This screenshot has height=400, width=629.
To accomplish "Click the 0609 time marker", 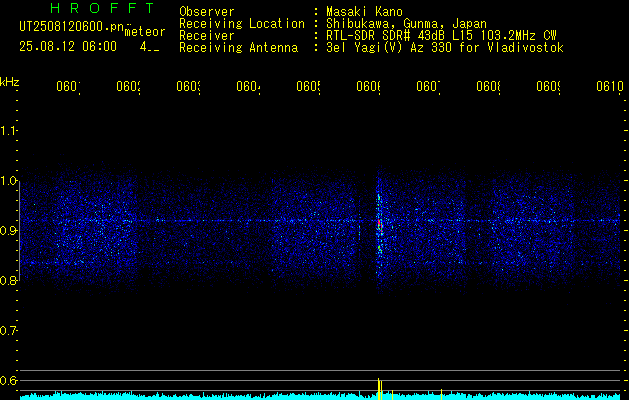I will (x=549, y=87).
